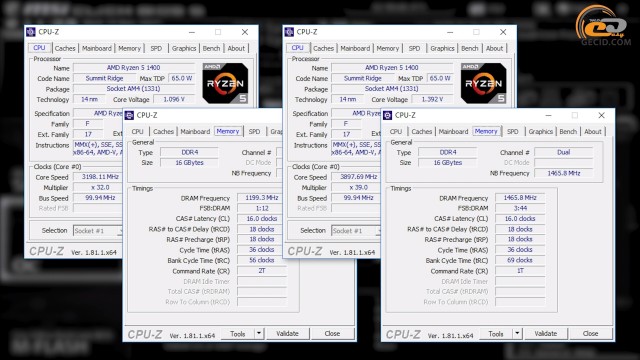Go to Bench tab in 1T memory window

(568, 131)
